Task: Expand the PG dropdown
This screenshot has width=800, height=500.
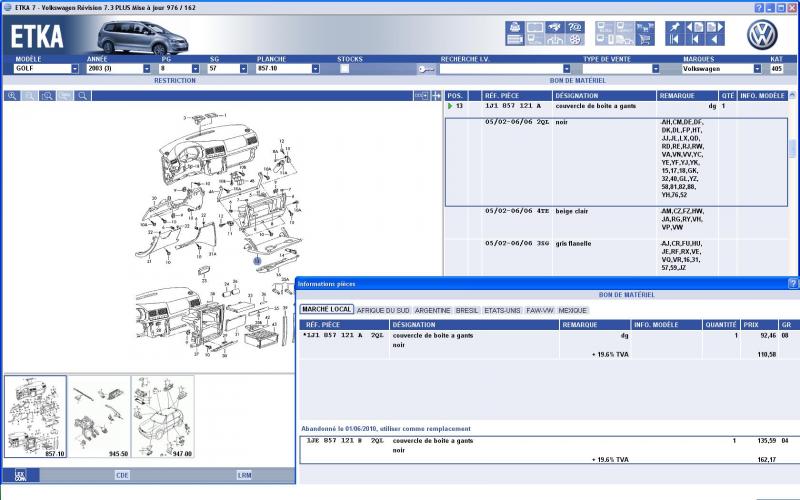Action: pyautogui.click(x=195, y=69)
